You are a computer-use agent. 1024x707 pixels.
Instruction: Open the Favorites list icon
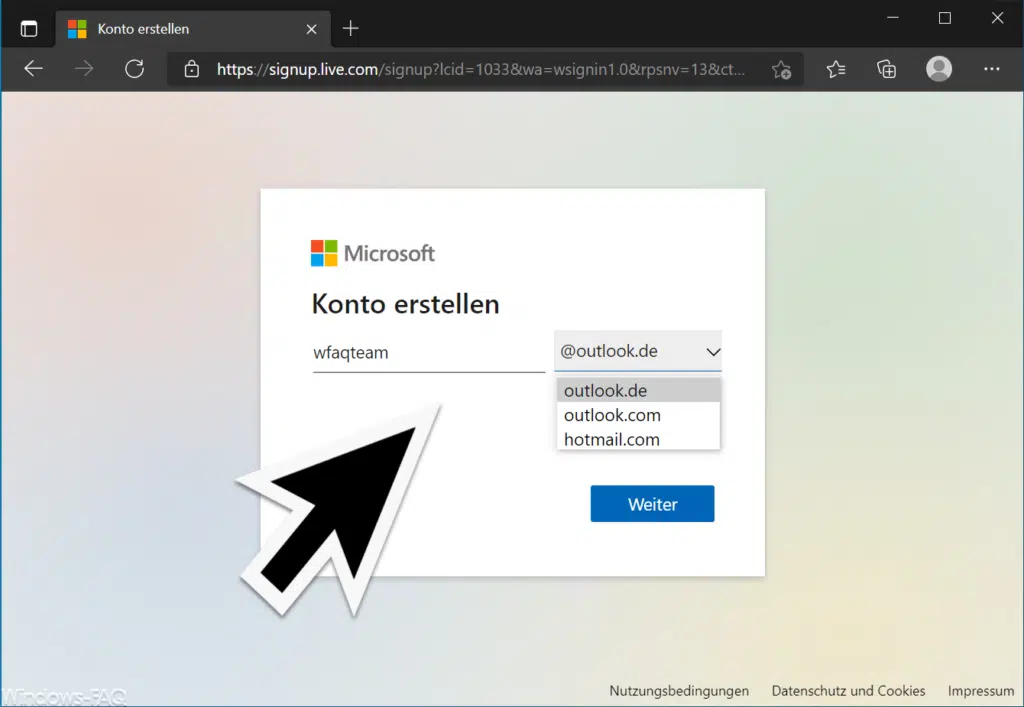[836, 69]
